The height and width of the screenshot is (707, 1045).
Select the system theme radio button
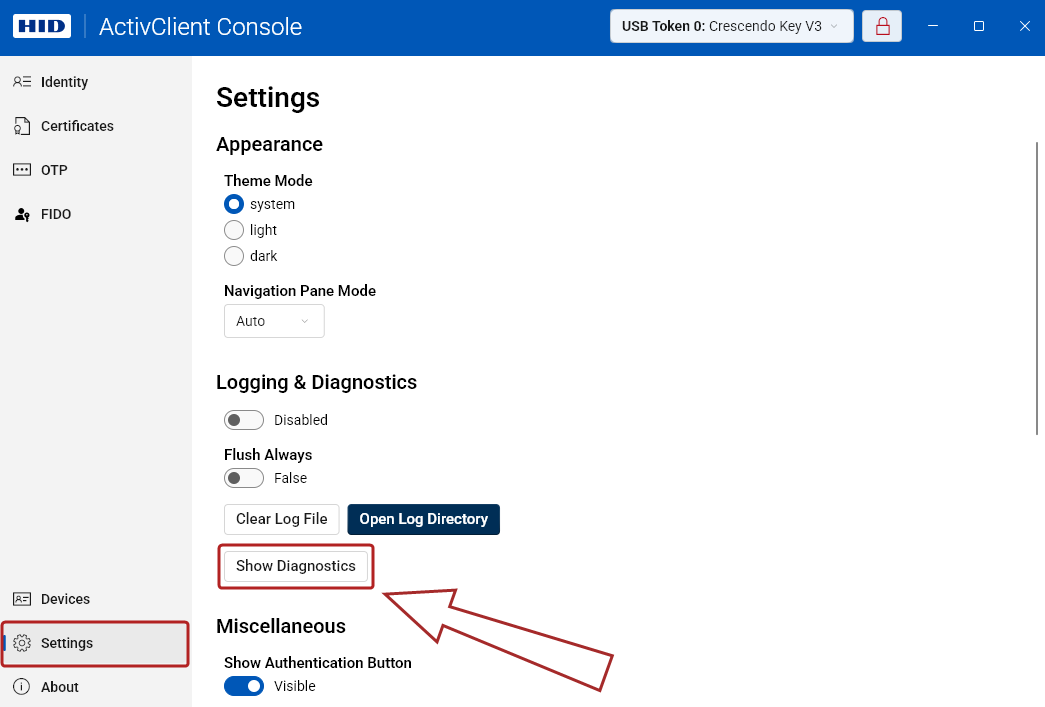pyautogui.click(x=234, y=204)
